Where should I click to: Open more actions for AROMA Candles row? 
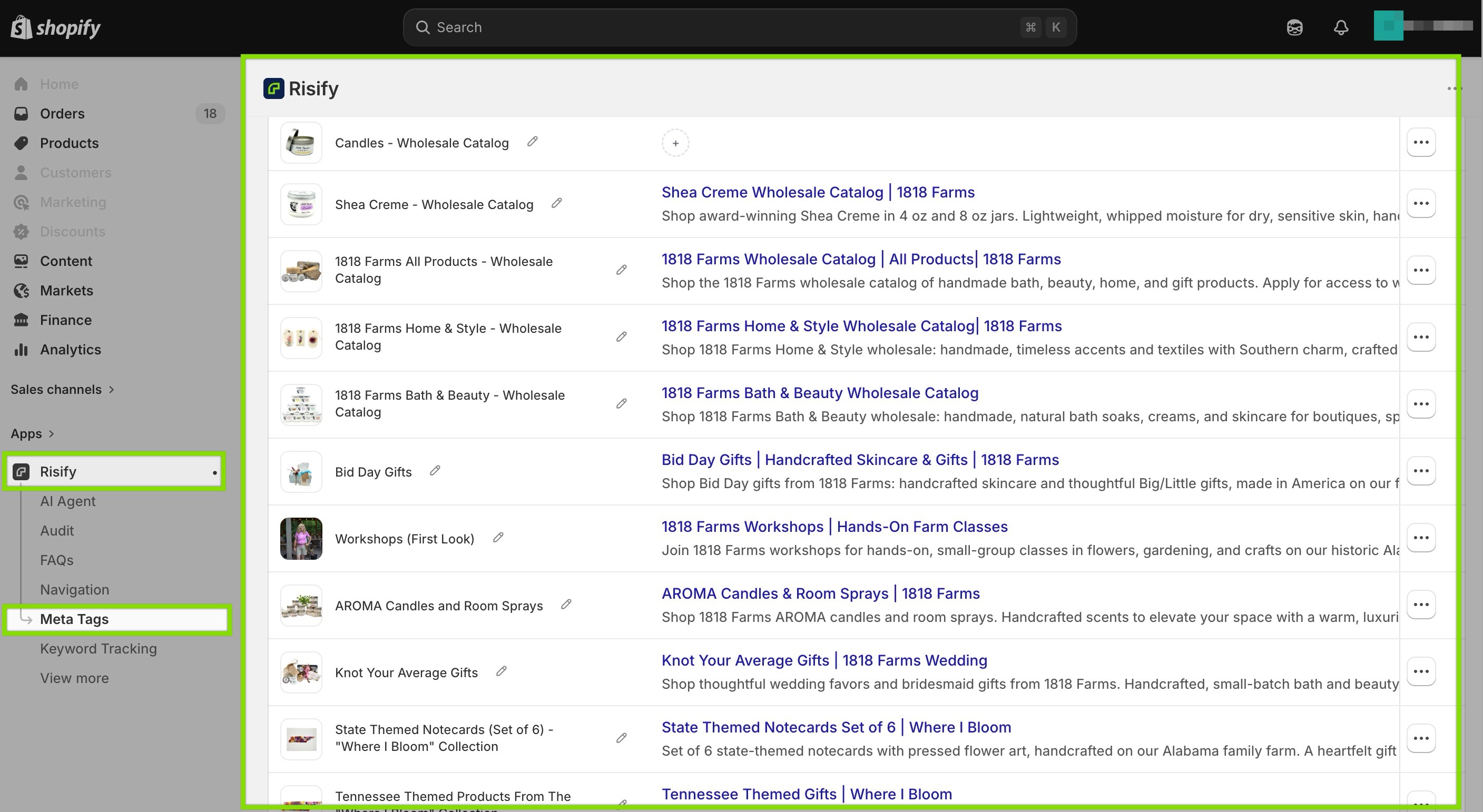(x=1421, y=604)
